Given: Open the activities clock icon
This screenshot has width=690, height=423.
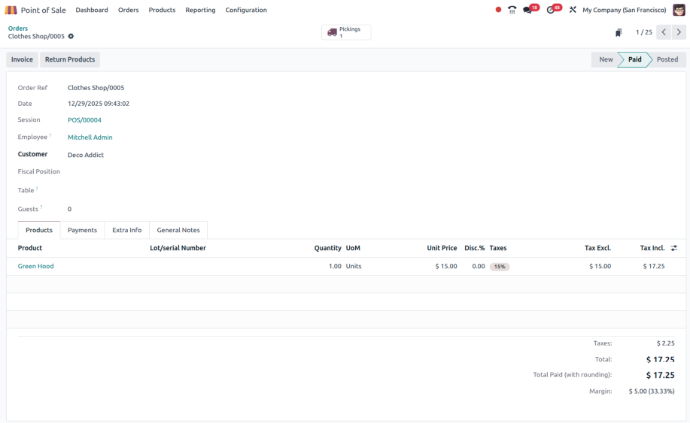Looking at the screenshot, I should [x=551, y=10].
